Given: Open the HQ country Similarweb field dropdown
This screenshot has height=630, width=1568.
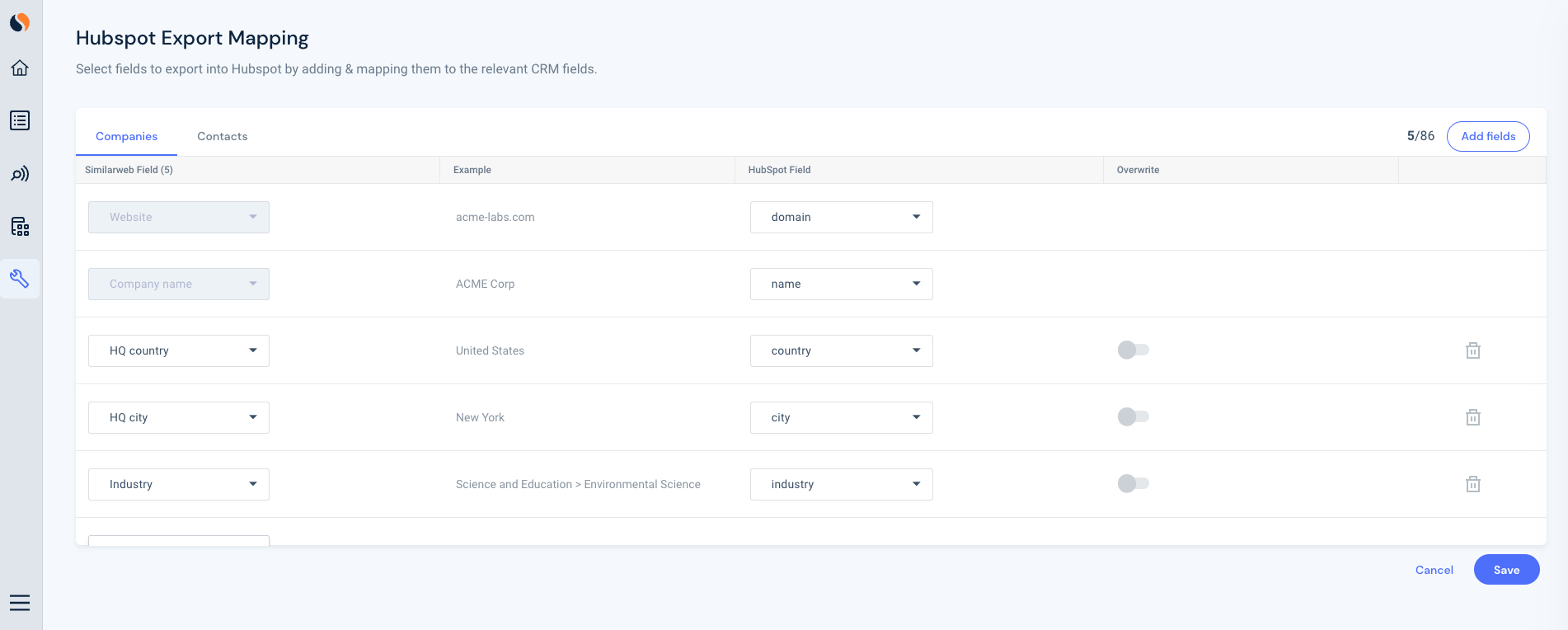Looking at the screenshot, I should point(179,350).
